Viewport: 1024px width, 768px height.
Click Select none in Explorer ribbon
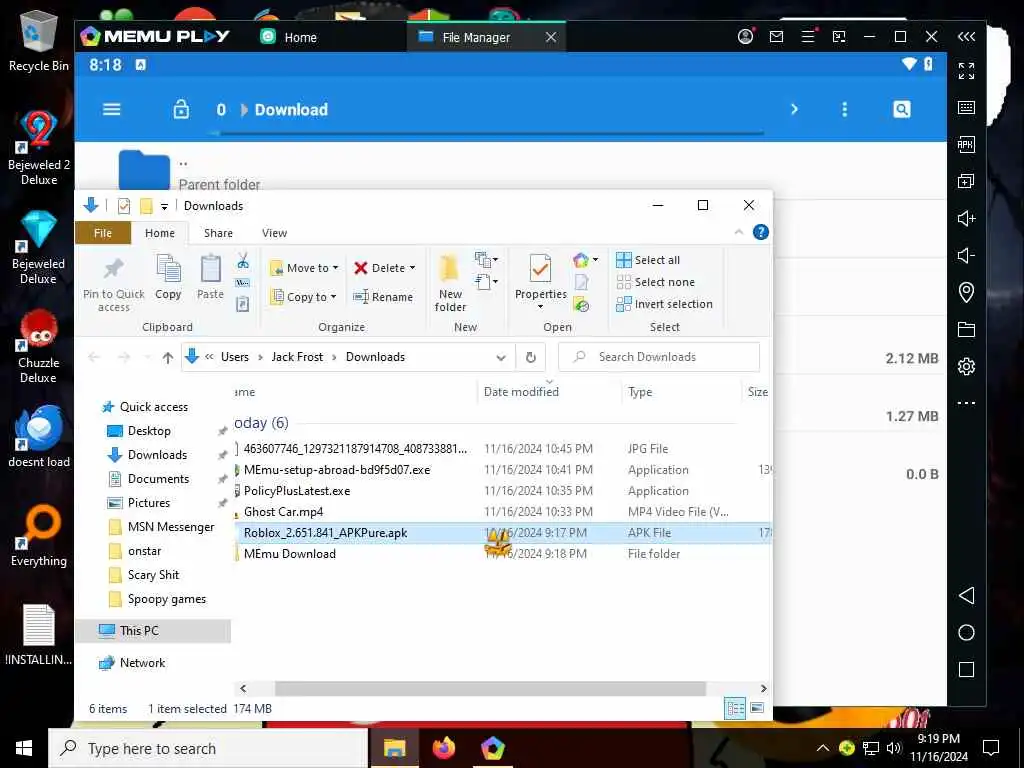(x=656, y=282)
